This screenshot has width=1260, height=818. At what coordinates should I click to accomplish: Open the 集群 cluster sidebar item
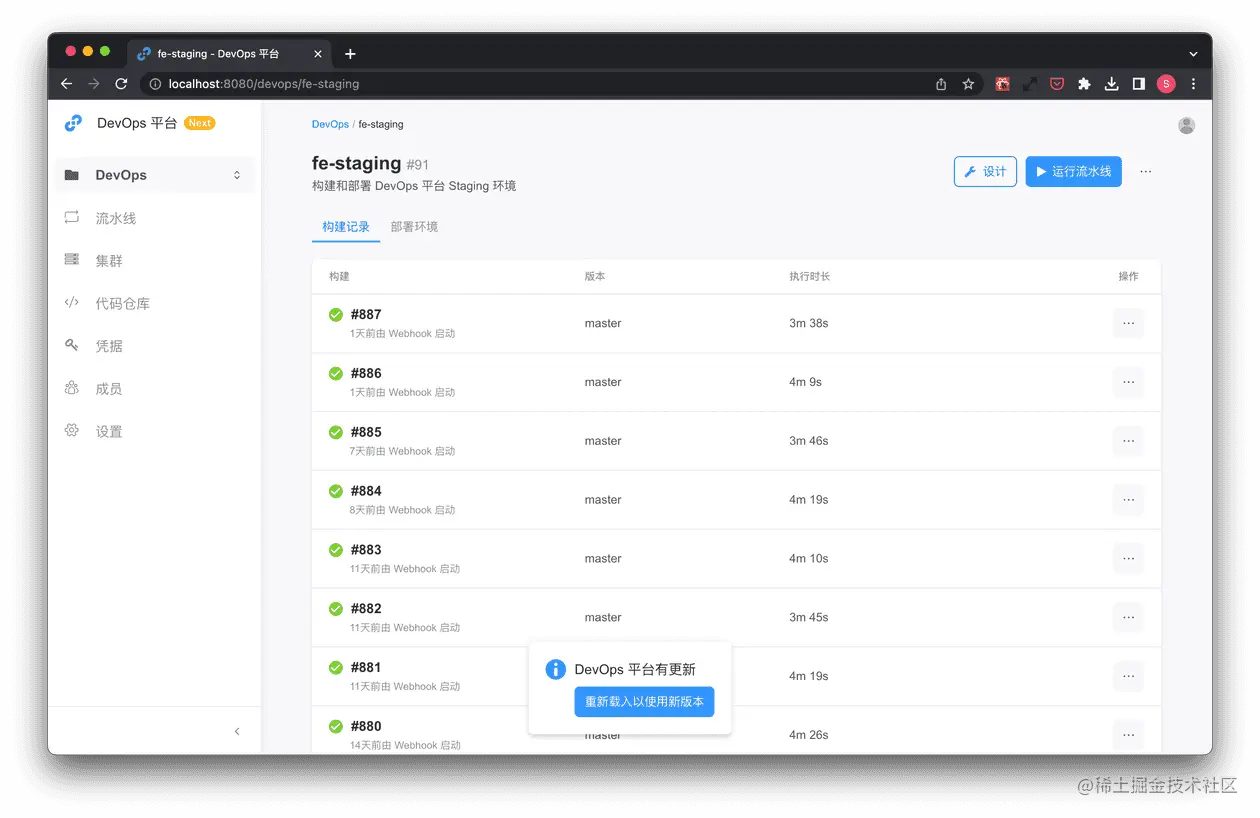click(155, 261)
